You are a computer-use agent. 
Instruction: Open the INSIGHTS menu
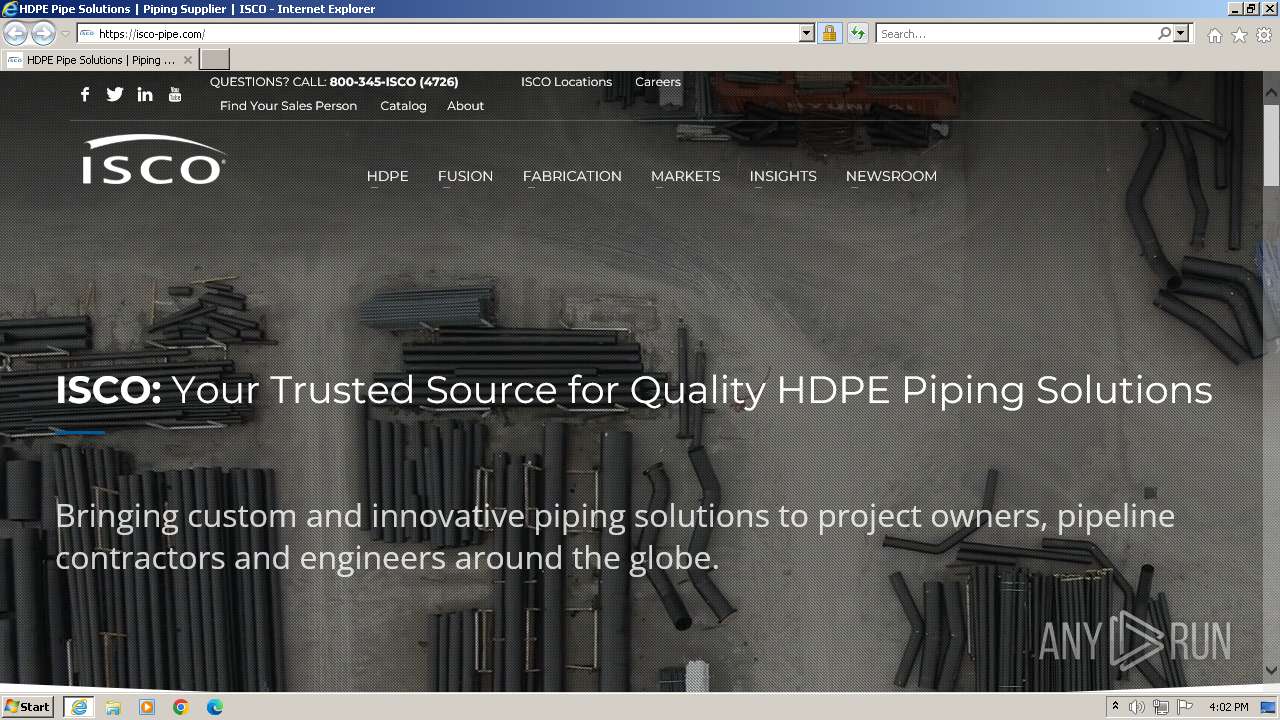[783, 176]
